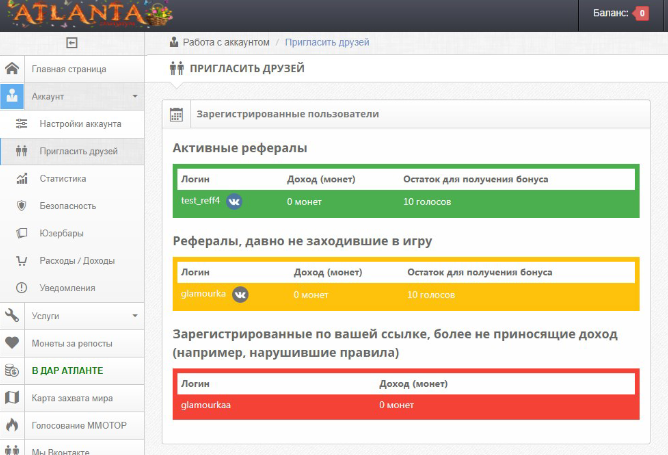Click the chart icon beside Статистика

[22, 179]
